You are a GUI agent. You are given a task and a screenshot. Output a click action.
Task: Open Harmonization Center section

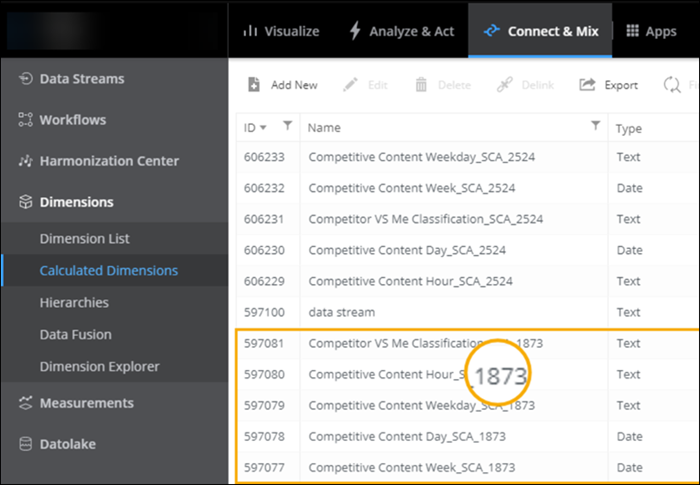point(109,161)
